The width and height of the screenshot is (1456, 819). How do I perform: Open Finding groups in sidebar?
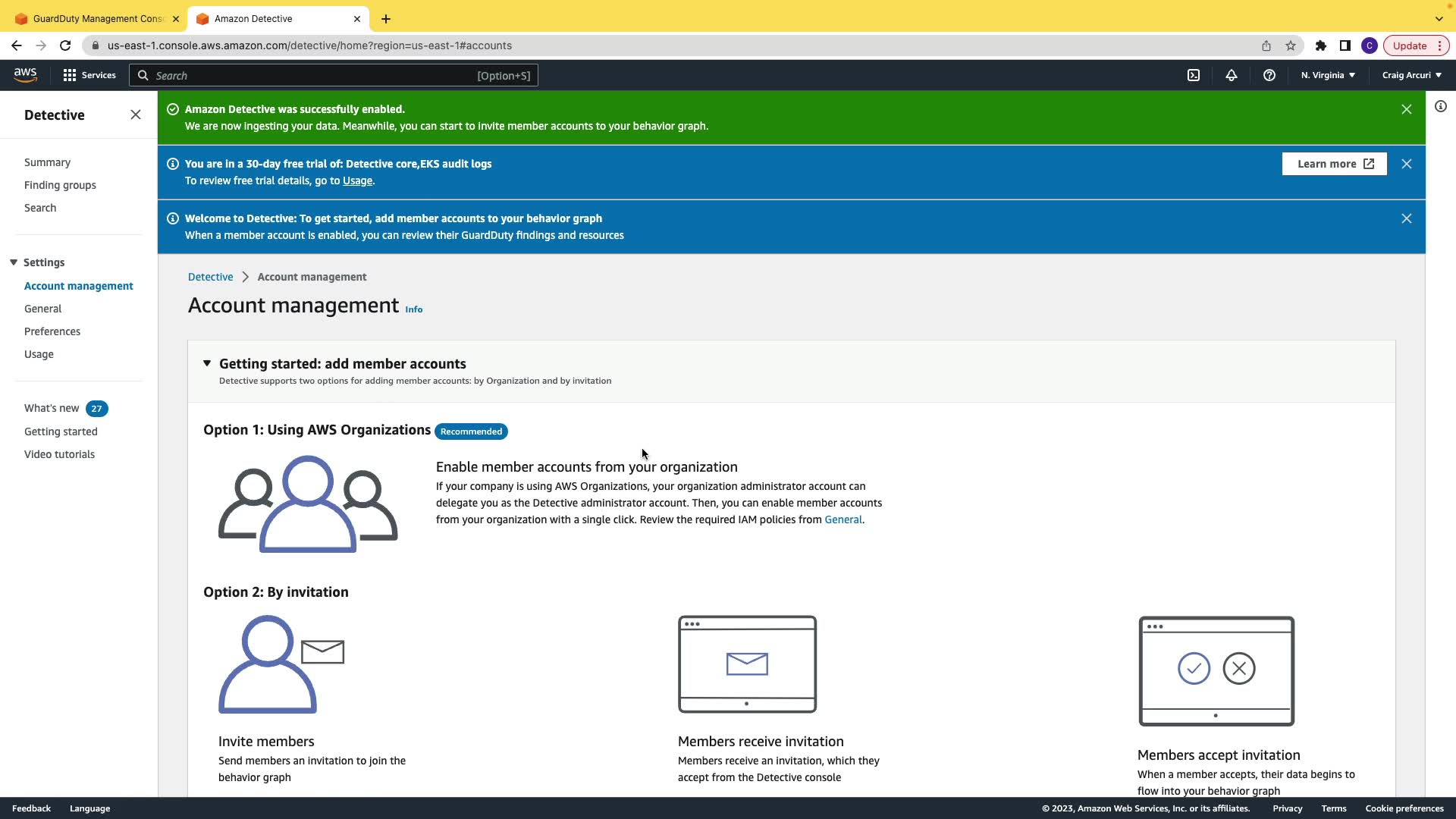[60, 185]
